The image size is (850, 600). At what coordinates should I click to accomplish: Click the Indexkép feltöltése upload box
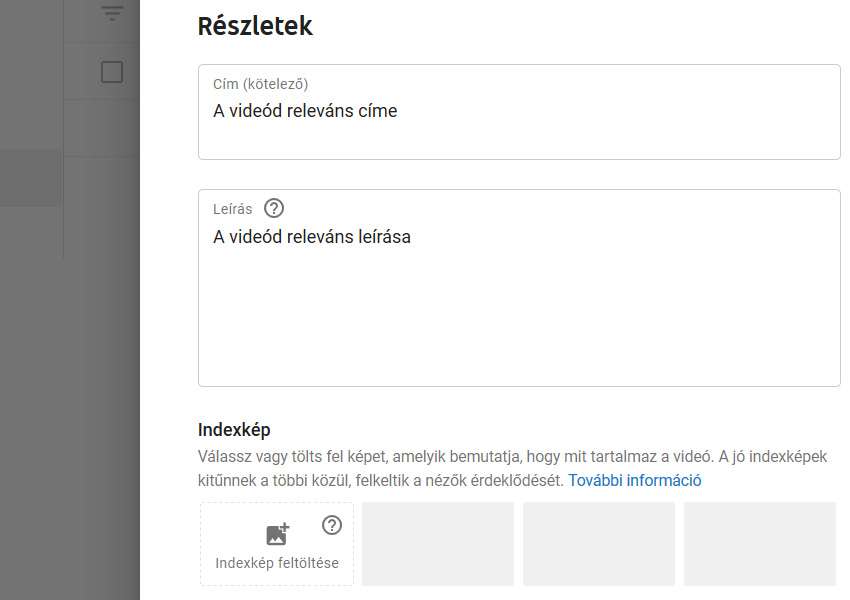tap(277, 544)
